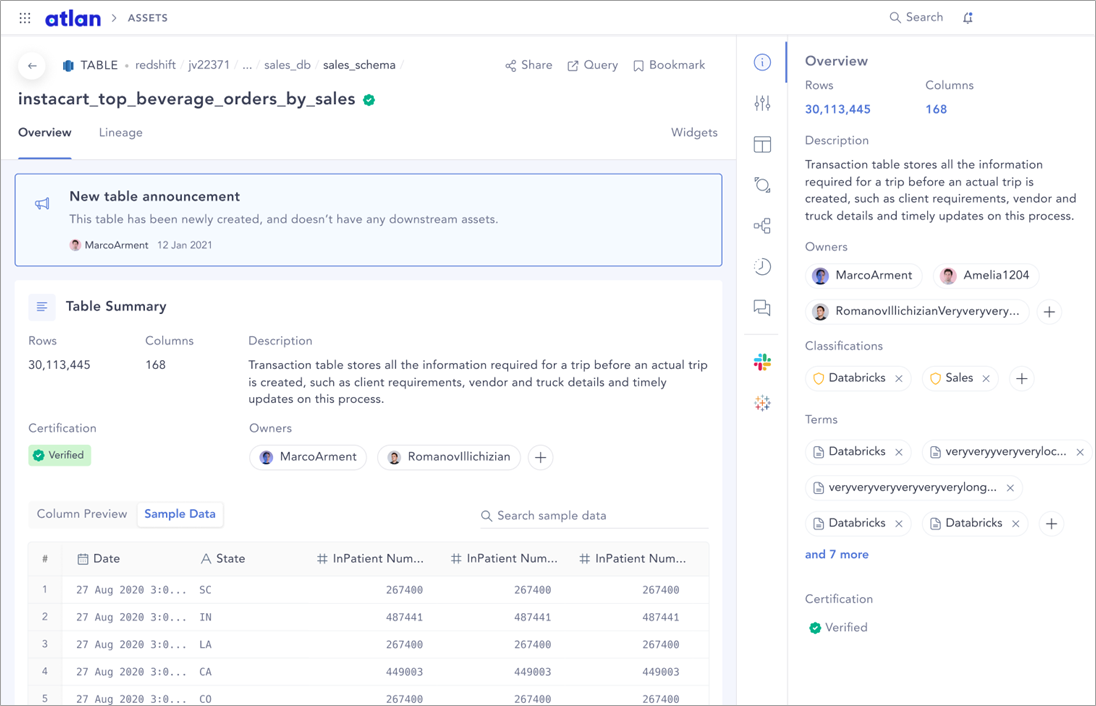Add an owner in the sidebar
Screen dimensions: 1096x706
1049,312
